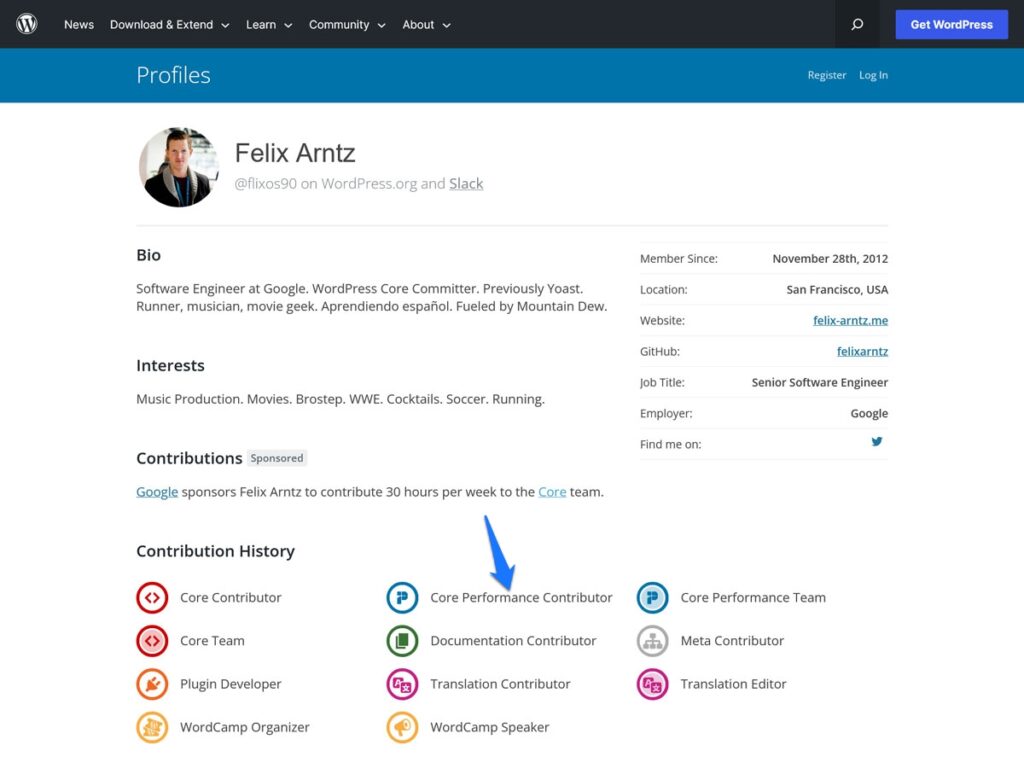This screenshot has height=780, width=1024.
Task: Click the Twitter bird icon under Find me on
Action: [877, 441]
